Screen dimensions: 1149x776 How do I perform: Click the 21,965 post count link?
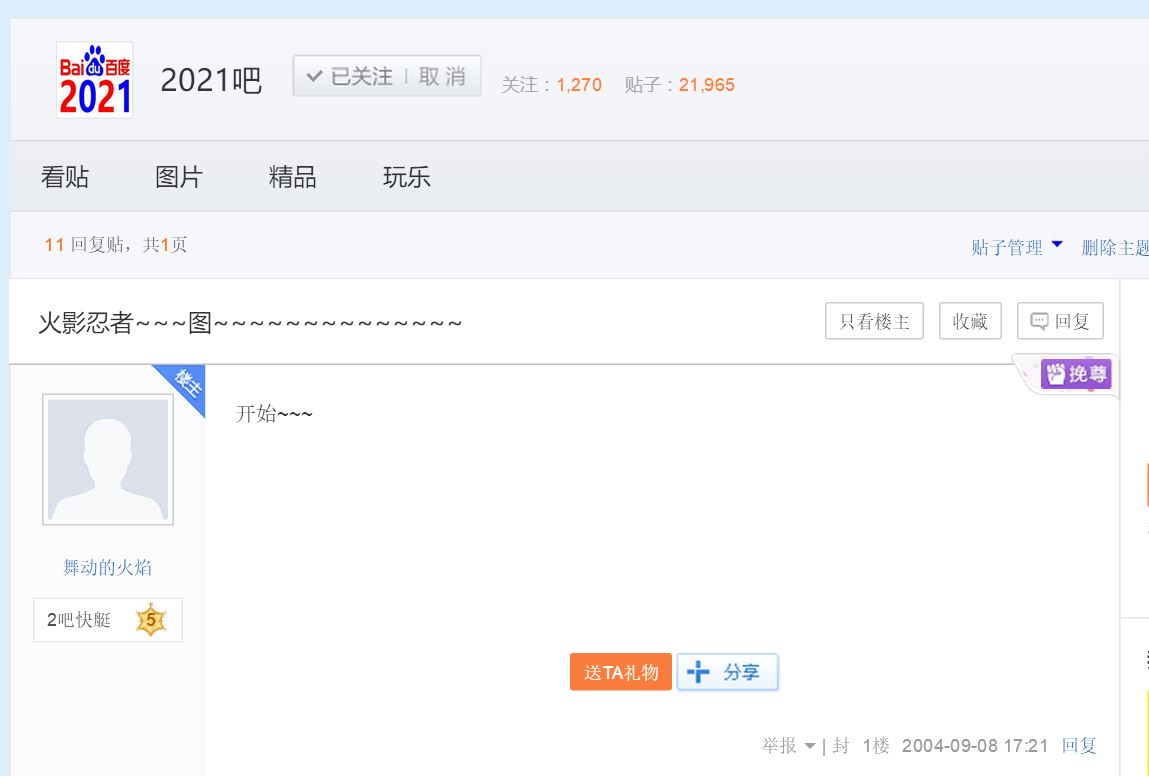point(707,85)
